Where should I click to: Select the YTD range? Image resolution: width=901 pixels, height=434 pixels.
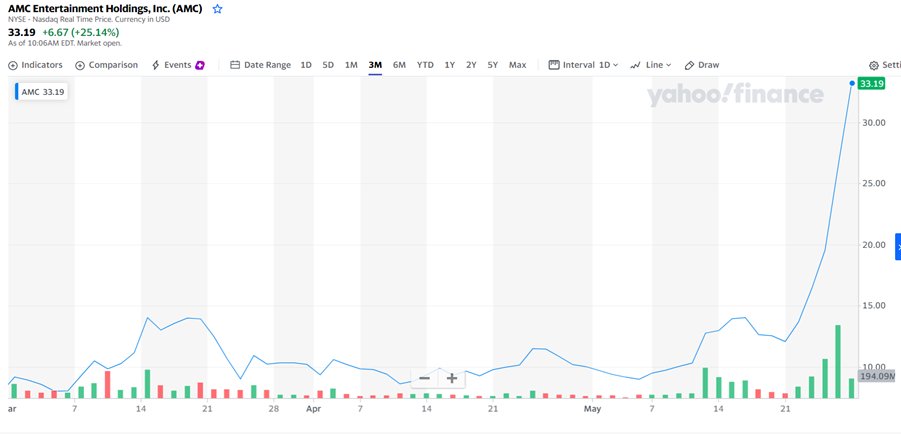click(x=425, y=65)
